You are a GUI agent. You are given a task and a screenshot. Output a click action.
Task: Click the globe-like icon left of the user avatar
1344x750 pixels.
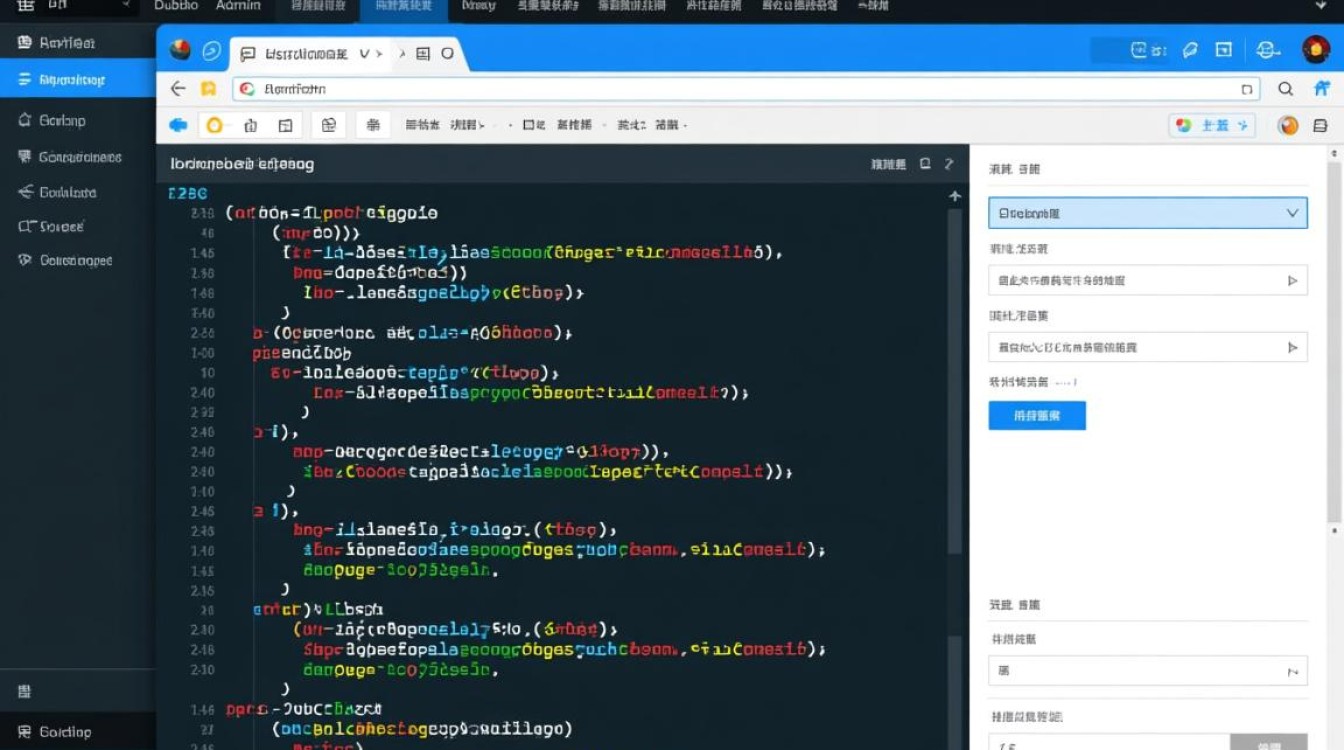coord(1268,50)
